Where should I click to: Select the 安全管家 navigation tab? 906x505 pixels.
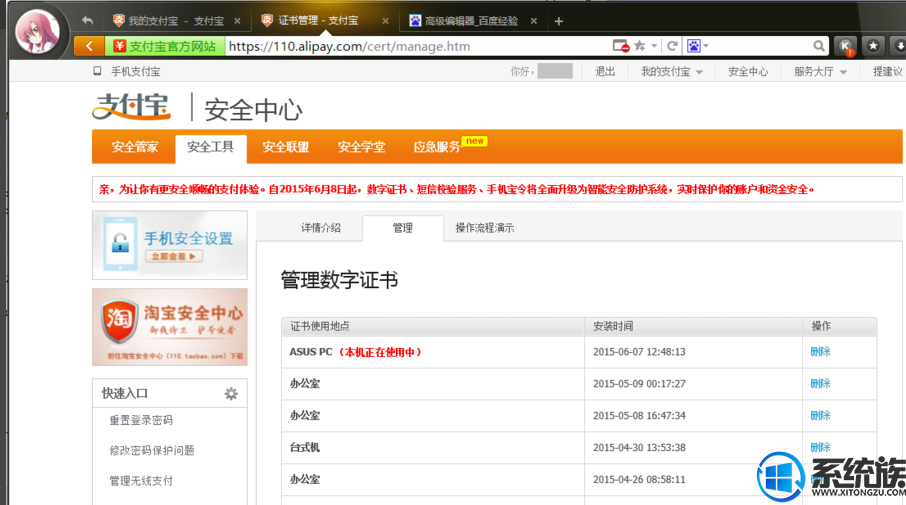coord(135,147)
